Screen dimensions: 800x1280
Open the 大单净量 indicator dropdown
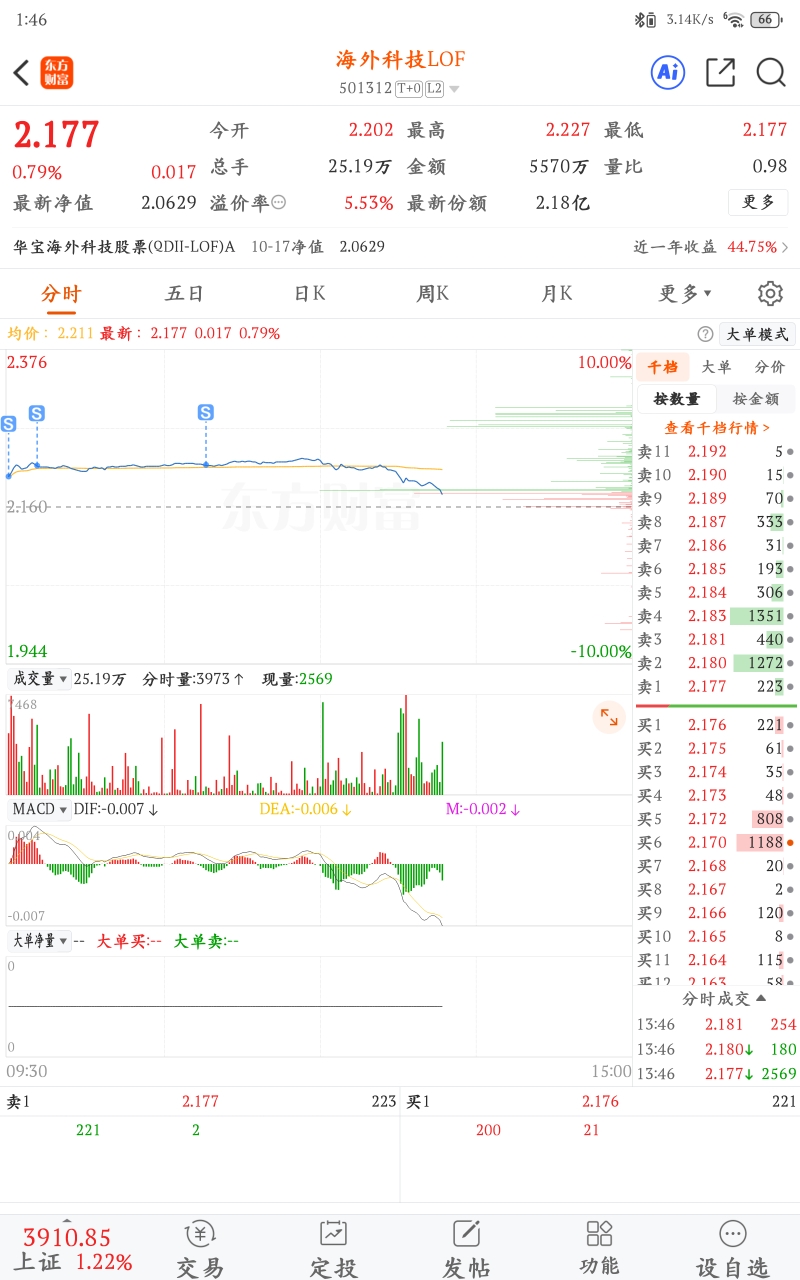(41, 940)
